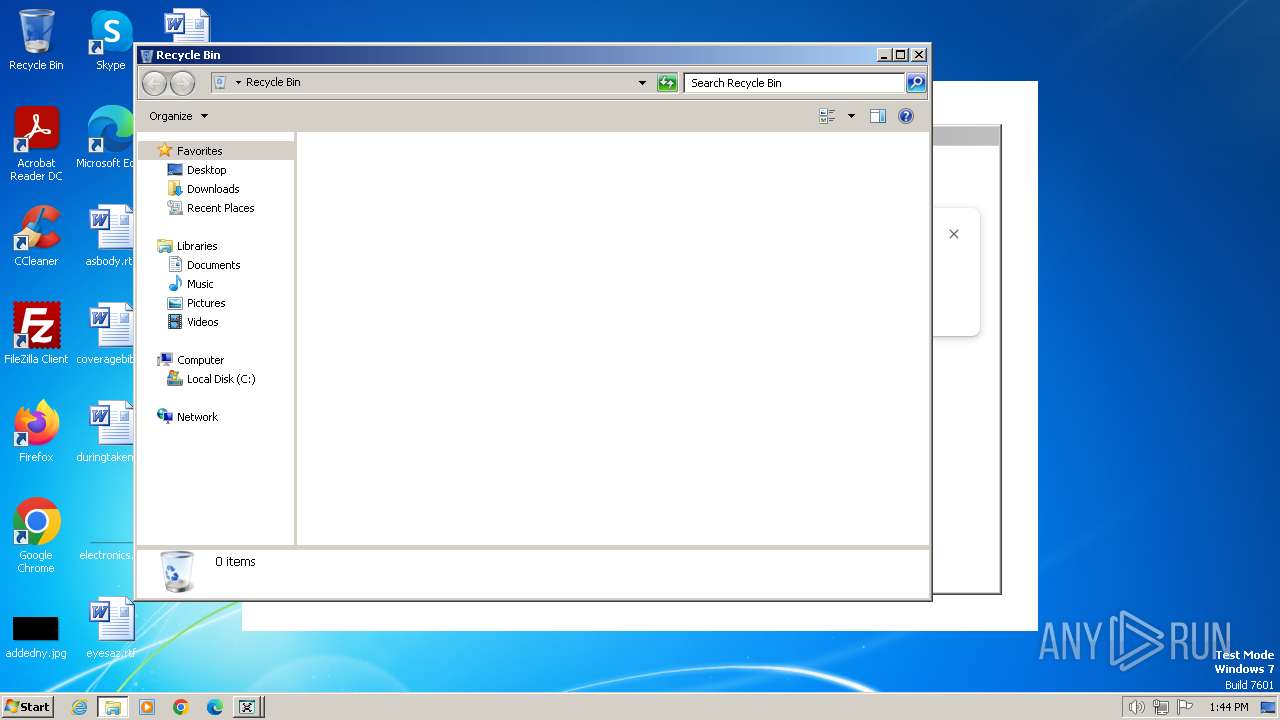Select Downloads under Favorites

(213, 189)
